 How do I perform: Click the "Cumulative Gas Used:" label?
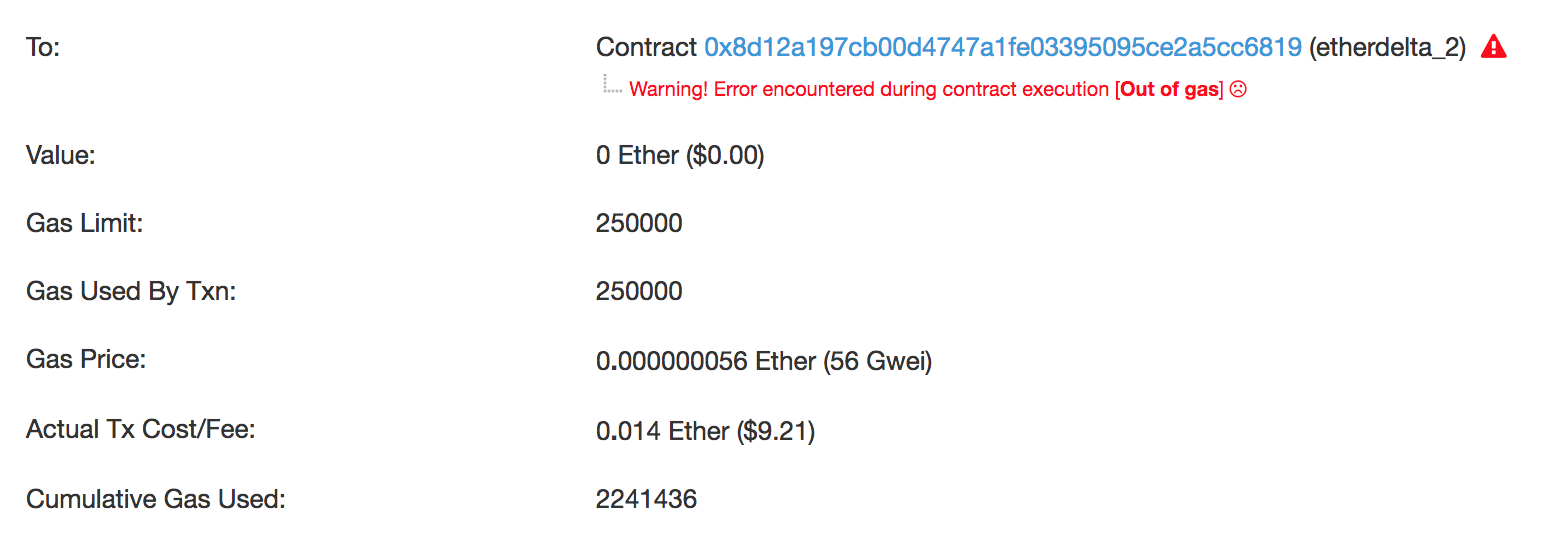coord(156,499)
